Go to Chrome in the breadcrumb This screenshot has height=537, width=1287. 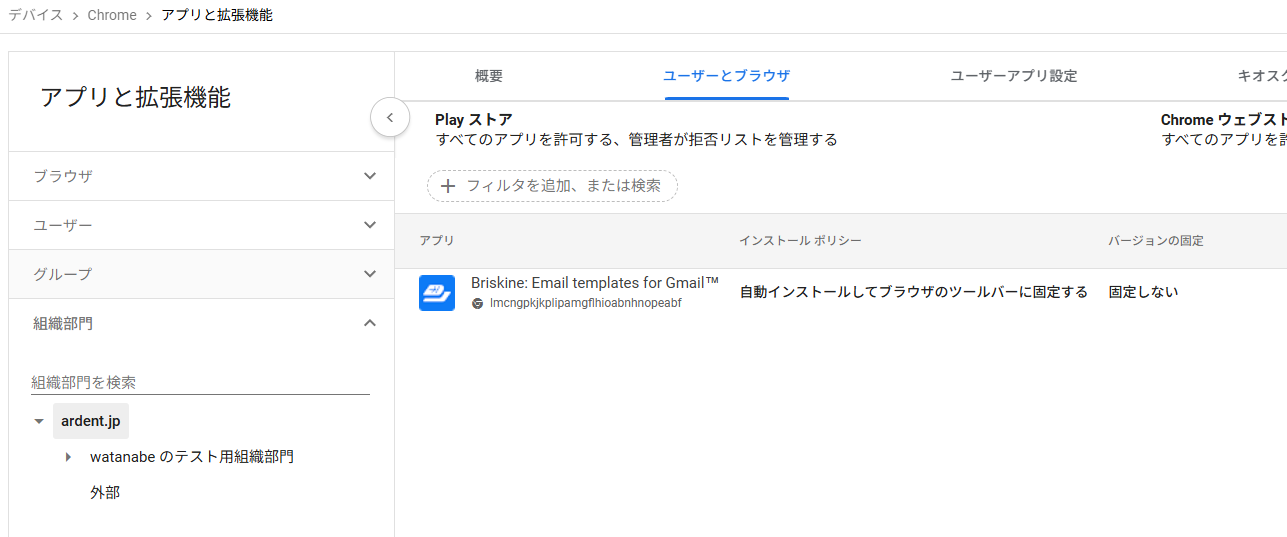(x=112, y=15)
